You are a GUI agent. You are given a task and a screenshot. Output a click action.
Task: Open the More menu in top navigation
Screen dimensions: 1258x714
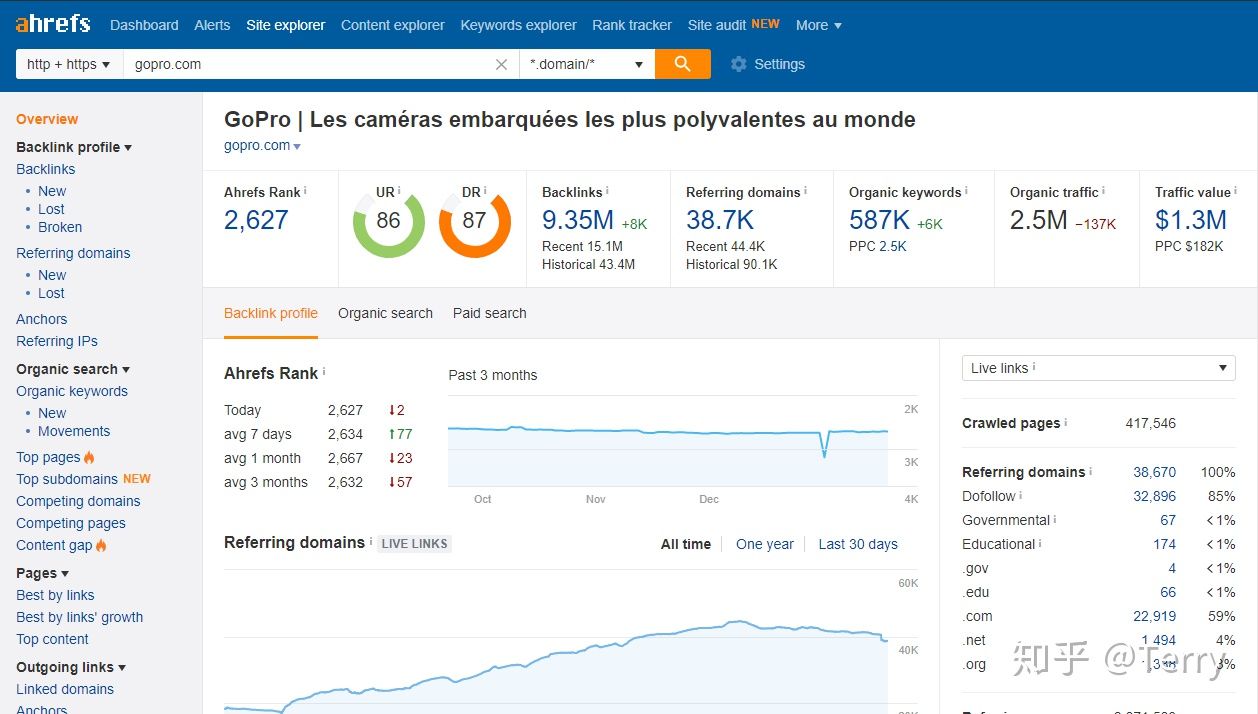(x=819, y=25)
